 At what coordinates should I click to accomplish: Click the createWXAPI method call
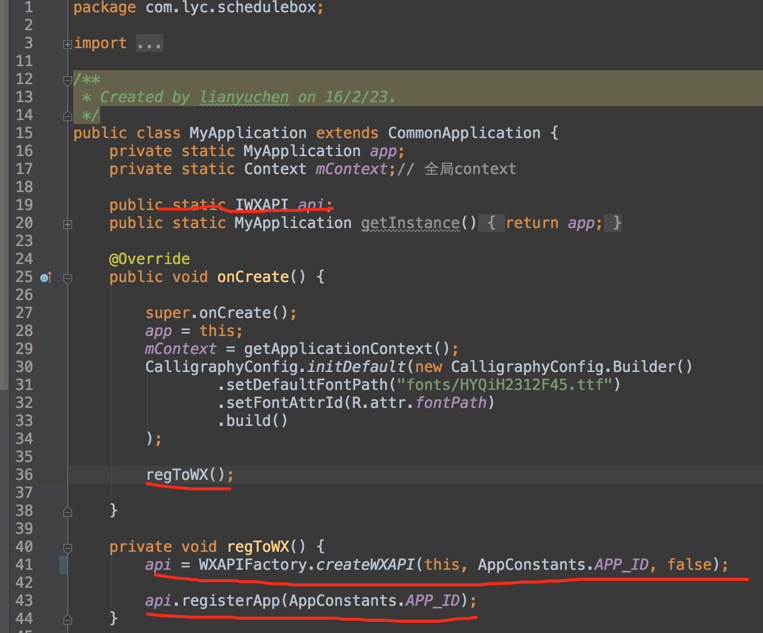coord(365,564)
